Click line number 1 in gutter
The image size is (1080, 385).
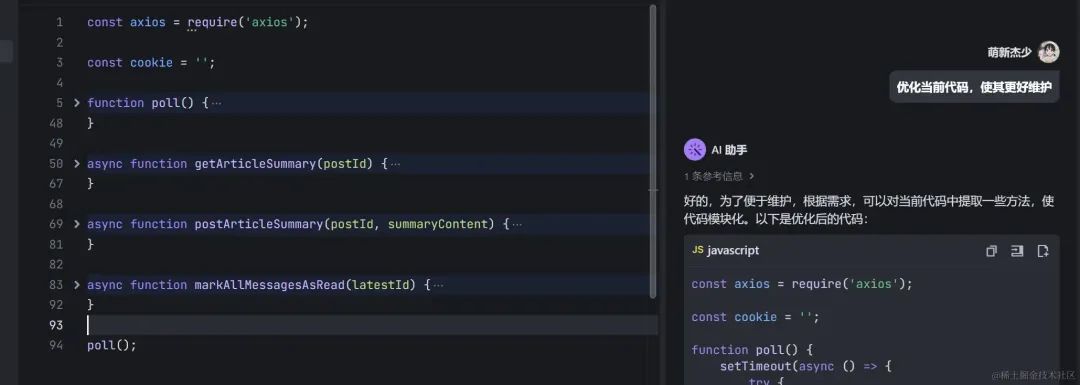pos(59,22)
